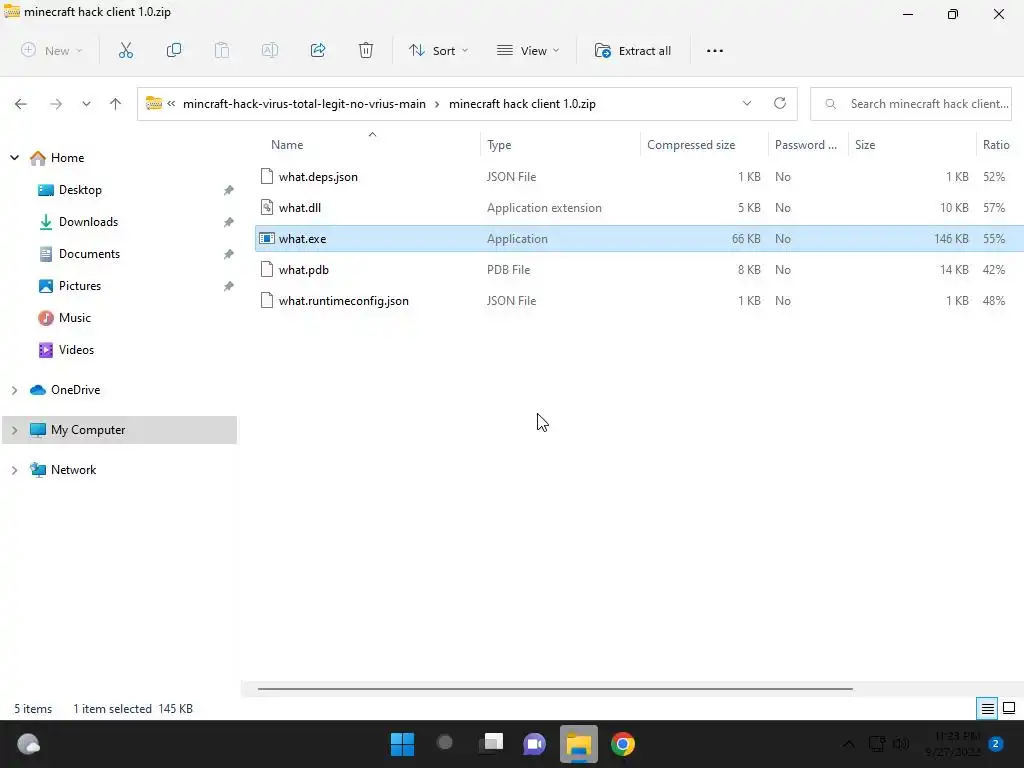Open the View dropdown menu

[x=528, y=51]
